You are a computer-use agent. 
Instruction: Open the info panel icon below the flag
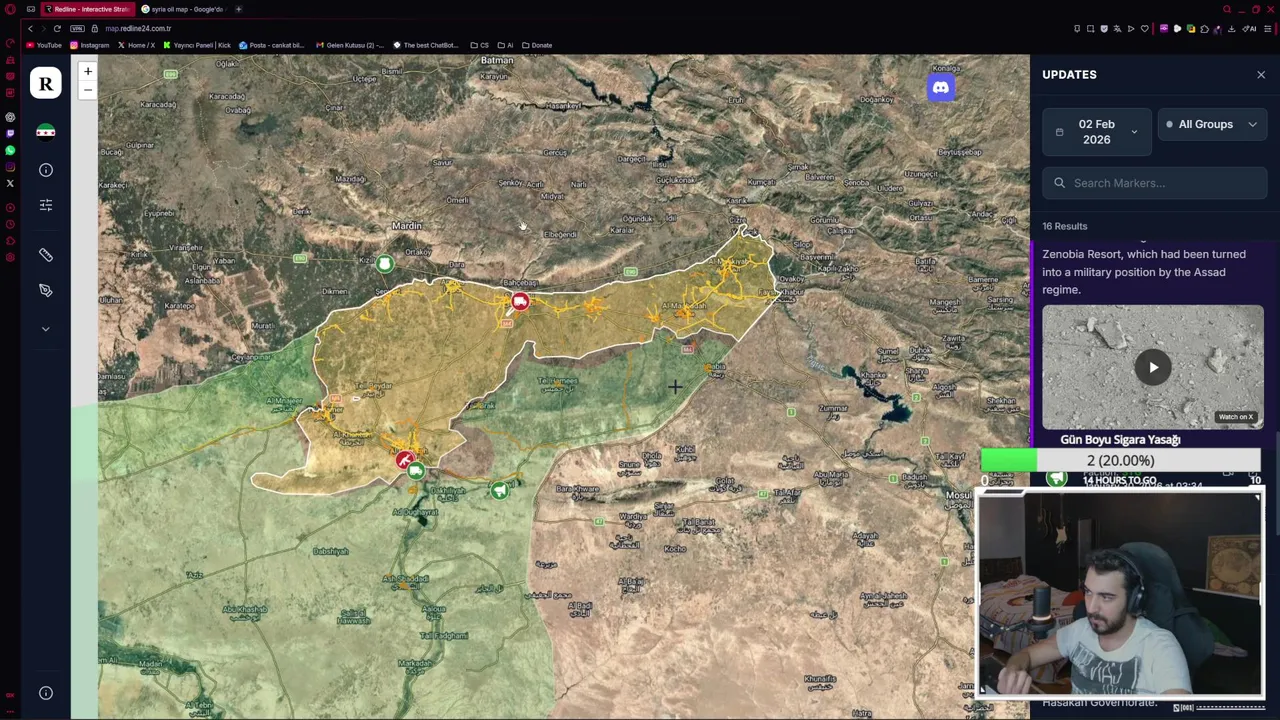click(45, 170)
